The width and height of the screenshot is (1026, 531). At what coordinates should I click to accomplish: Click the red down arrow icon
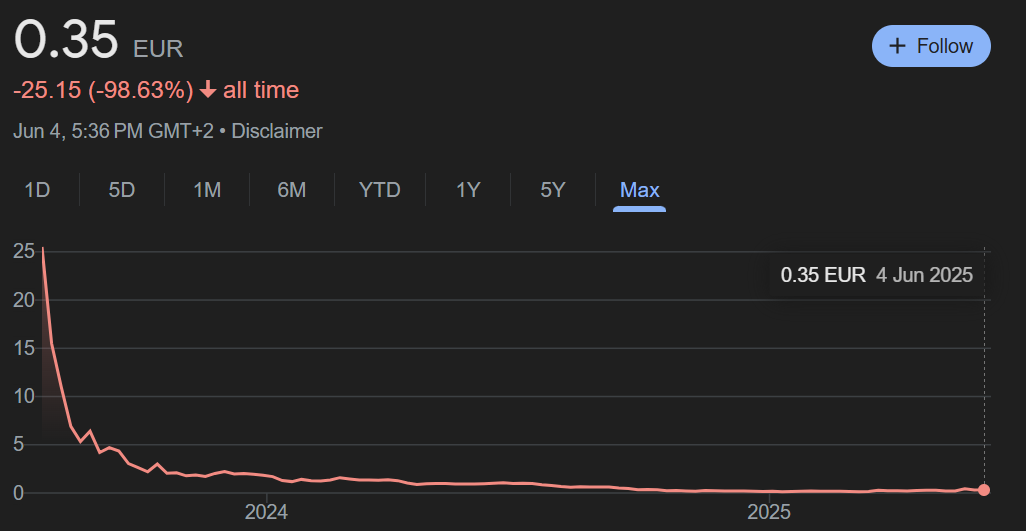click(208, 90)
